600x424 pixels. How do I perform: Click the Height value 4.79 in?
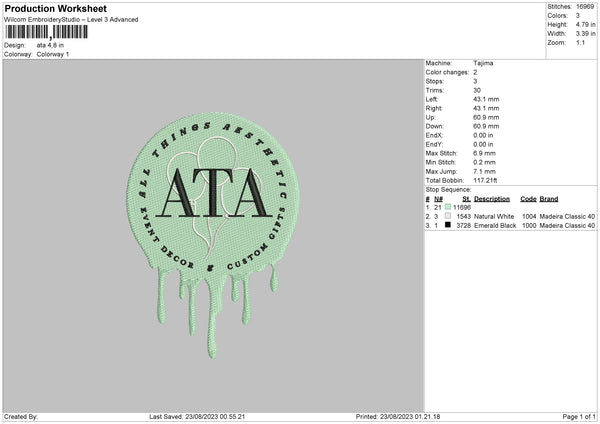[585, 24]
